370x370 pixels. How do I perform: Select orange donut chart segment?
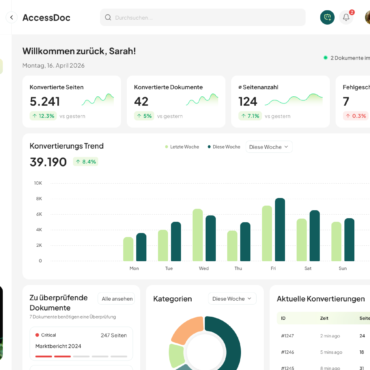(187, 330)
